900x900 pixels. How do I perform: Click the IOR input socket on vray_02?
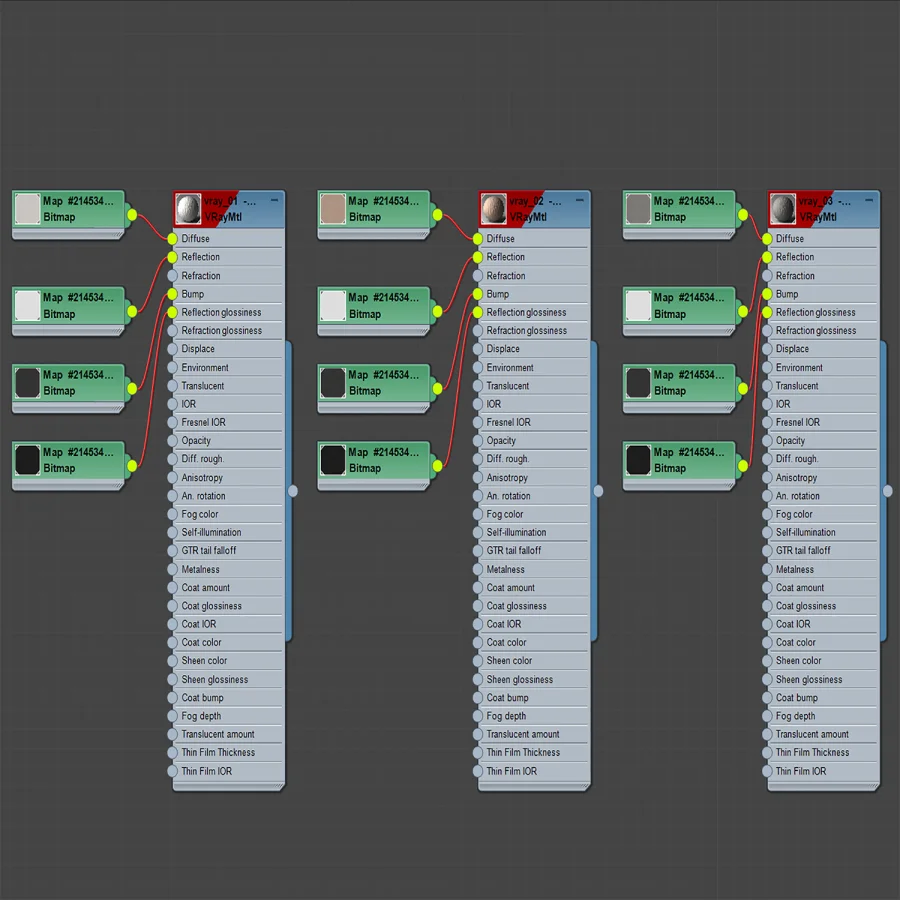click(x=478, y=404)
